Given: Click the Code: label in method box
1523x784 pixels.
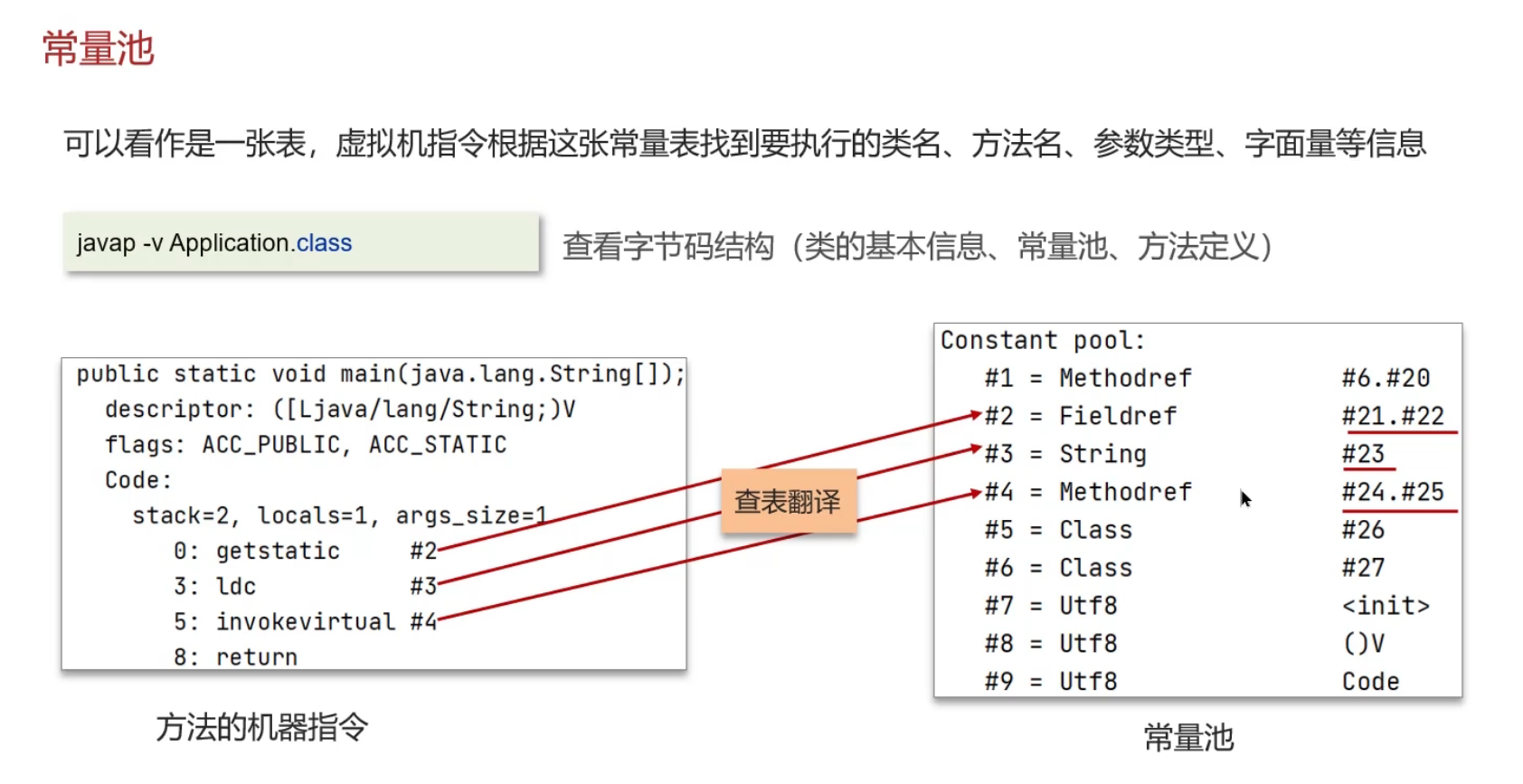Looking at the screenshot, I should pos(138,480).
